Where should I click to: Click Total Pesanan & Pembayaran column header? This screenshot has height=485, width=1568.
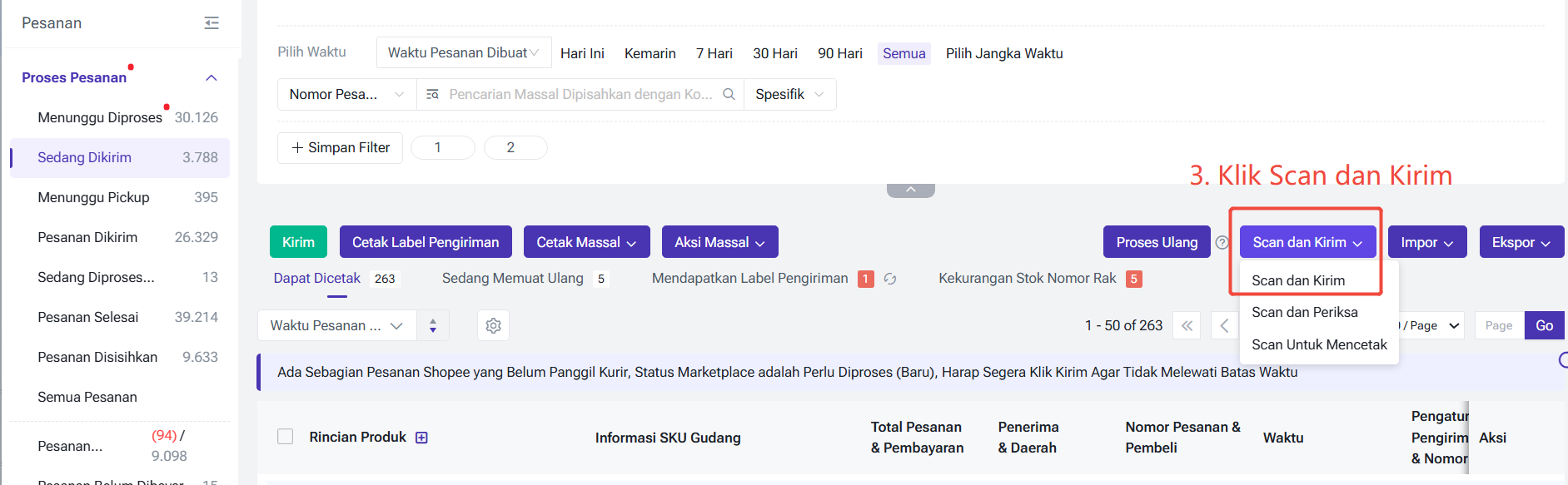point(917,438)
